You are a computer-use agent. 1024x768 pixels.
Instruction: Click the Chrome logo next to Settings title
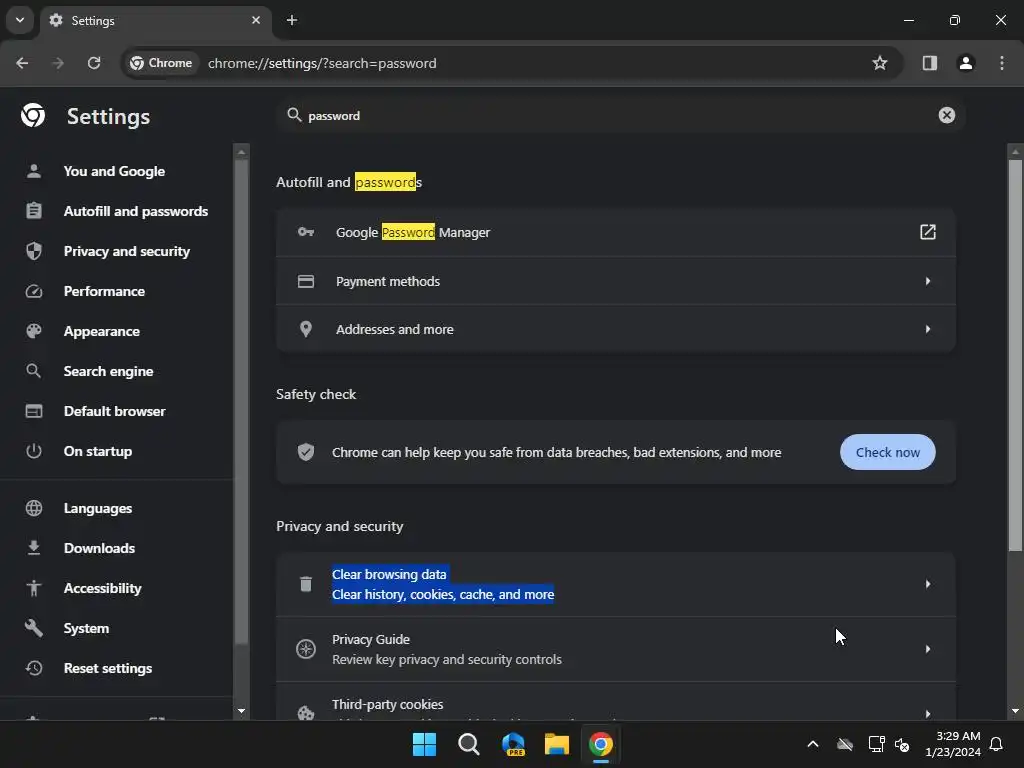[x=33, y=116]
